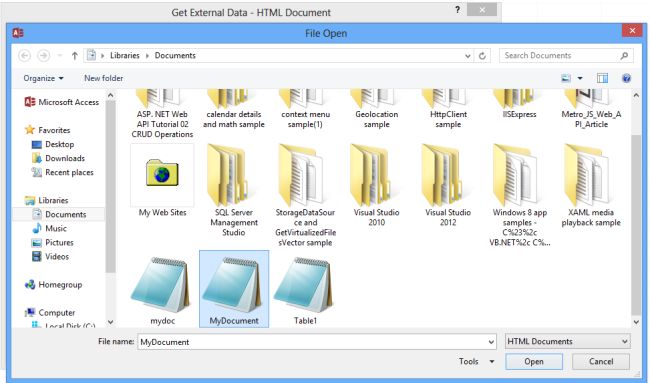This screenshot has height=383, width=650.
Task: Click the Cancel button
Action: tap(601, 361)
